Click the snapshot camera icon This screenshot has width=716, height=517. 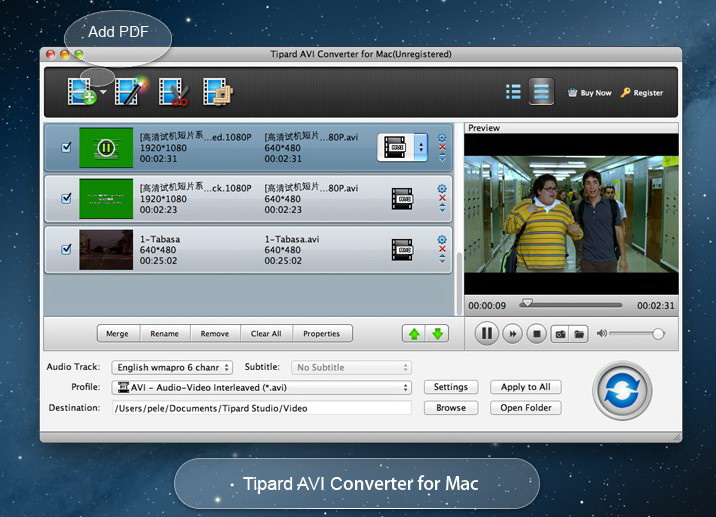(x=560, y=333)
